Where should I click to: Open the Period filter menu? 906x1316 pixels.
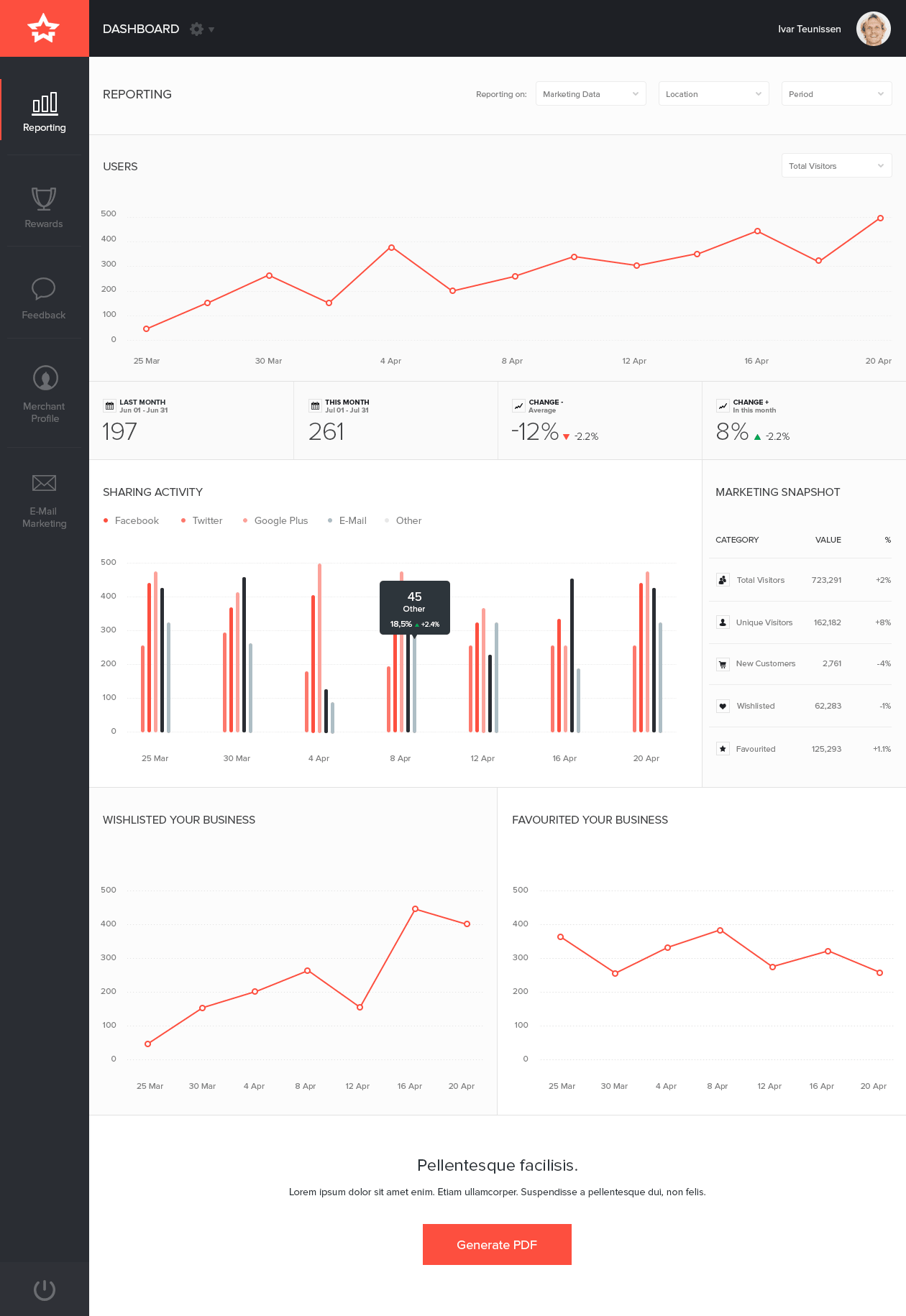click(836, 94)
